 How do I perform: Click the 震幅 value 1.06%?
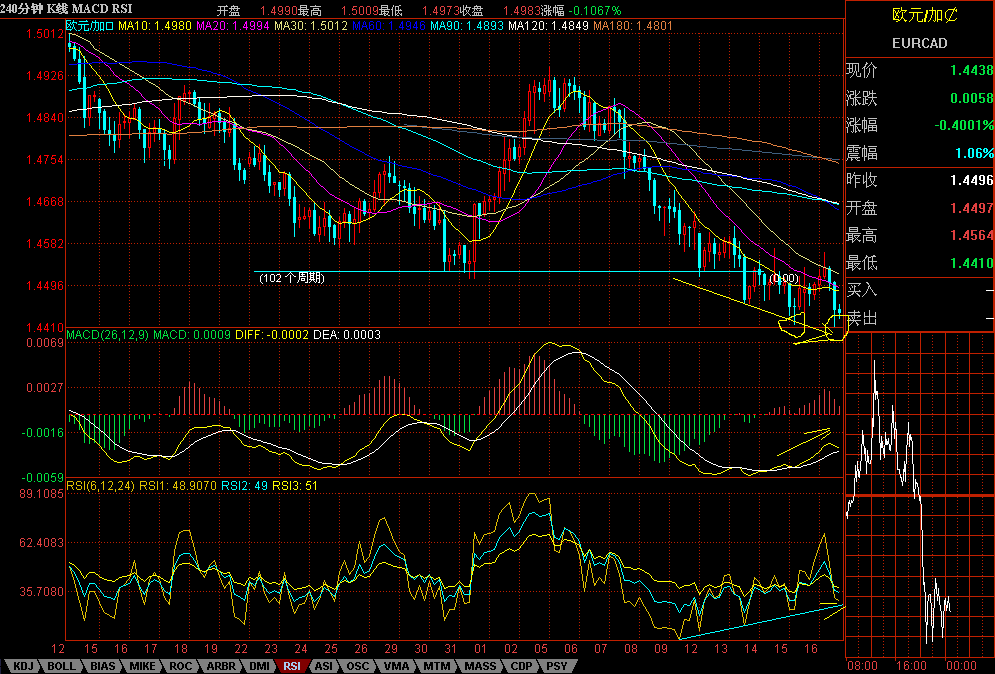pos(974,153)
